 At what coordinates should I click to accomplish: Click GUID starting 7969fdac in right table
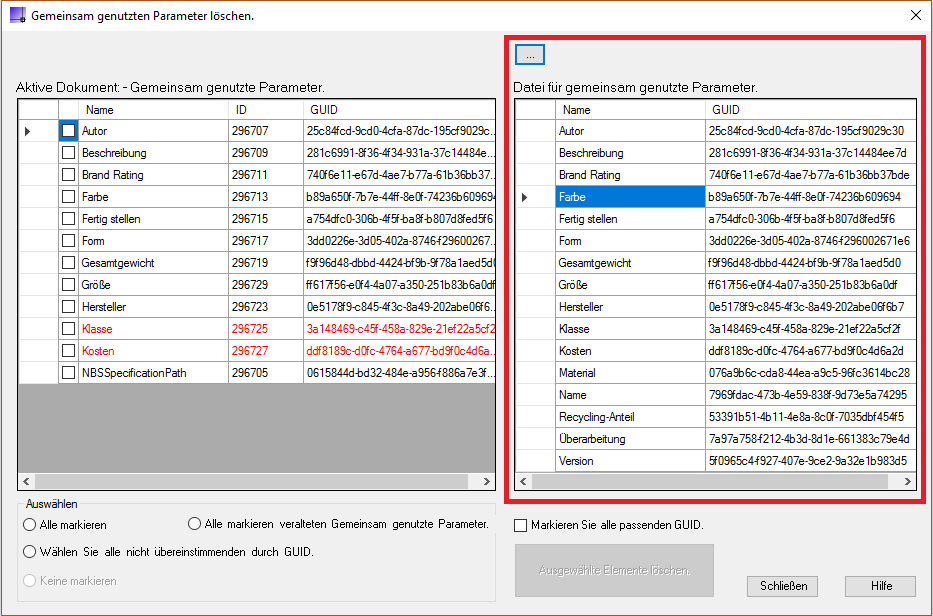click(811, 395)
